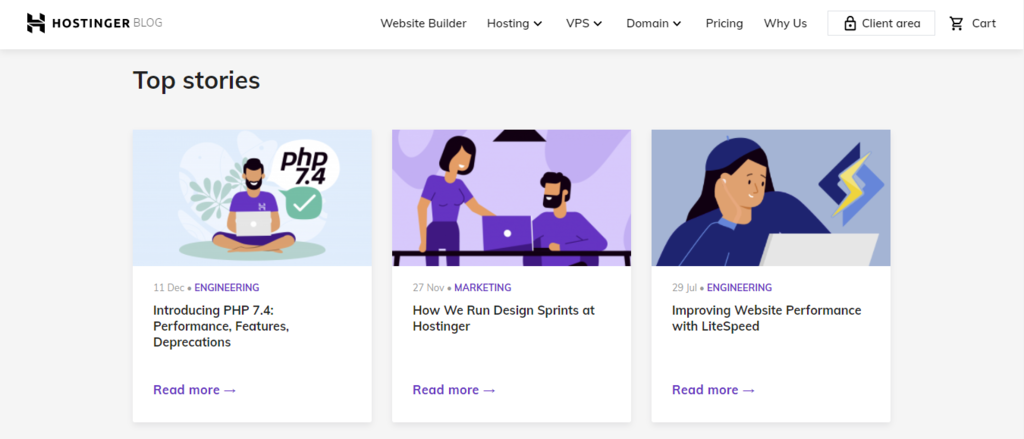This screenshot has width=1024, height=439.
Task: Expand the Hosting dropdown menu
Action: coord(514,23)
